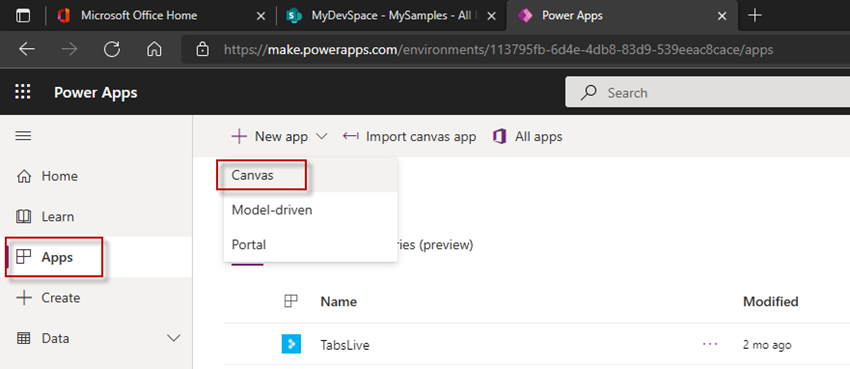Open more options for TabsLive
Viewport: 850px width, 369px height.
click(710, 344)
